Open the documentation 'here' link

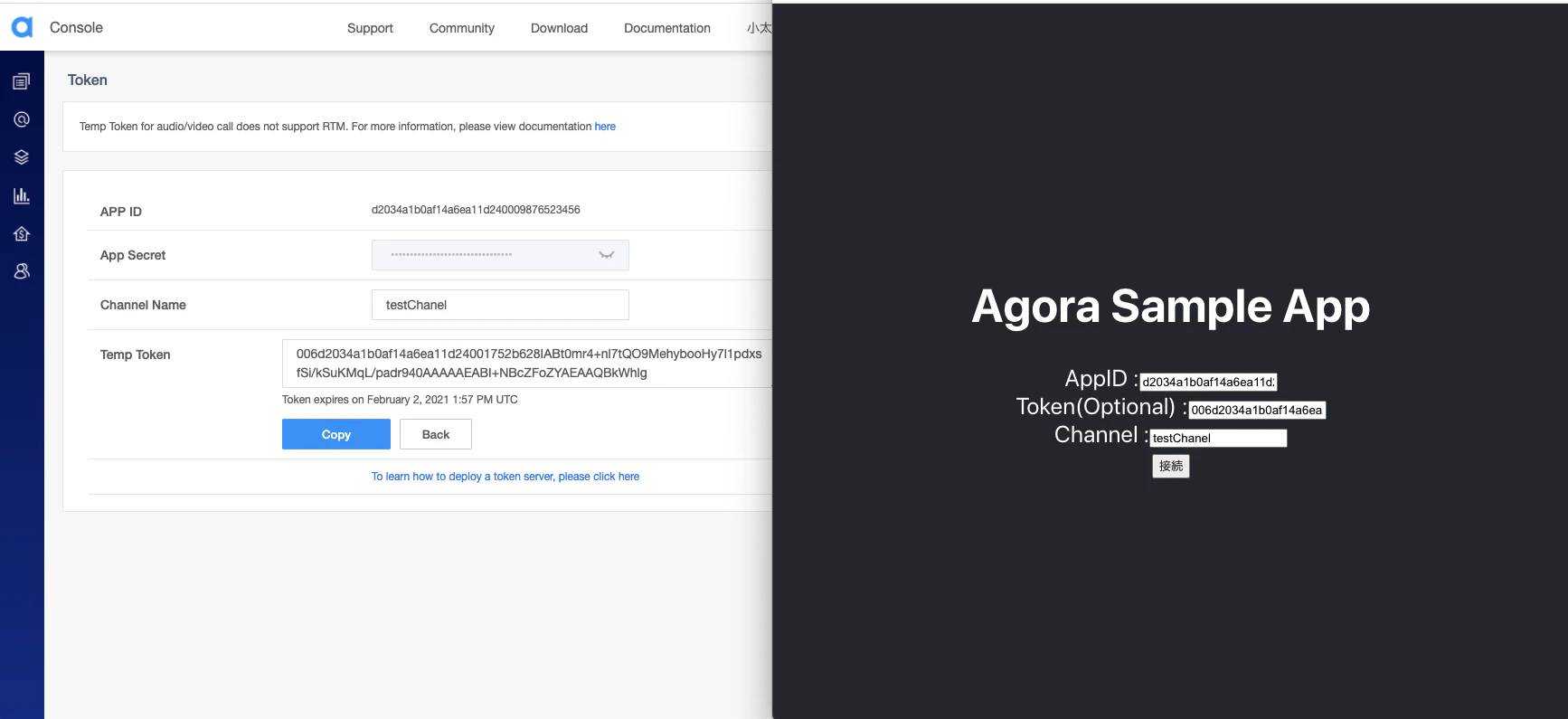coord(605,127)
